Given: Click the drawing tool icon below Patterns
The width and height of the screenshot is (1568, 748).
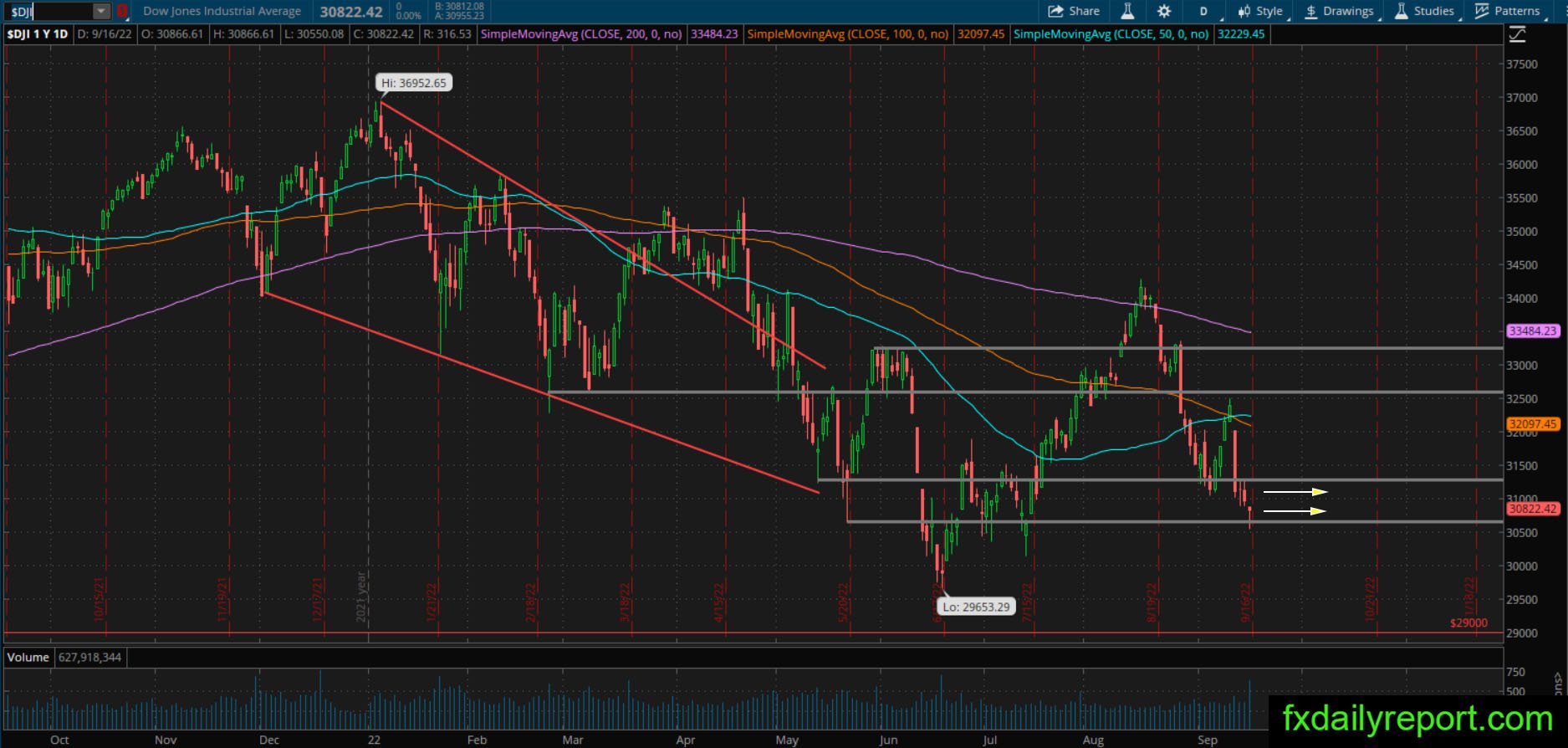Looking at the screenshot, I should (x=1517, y=35).
